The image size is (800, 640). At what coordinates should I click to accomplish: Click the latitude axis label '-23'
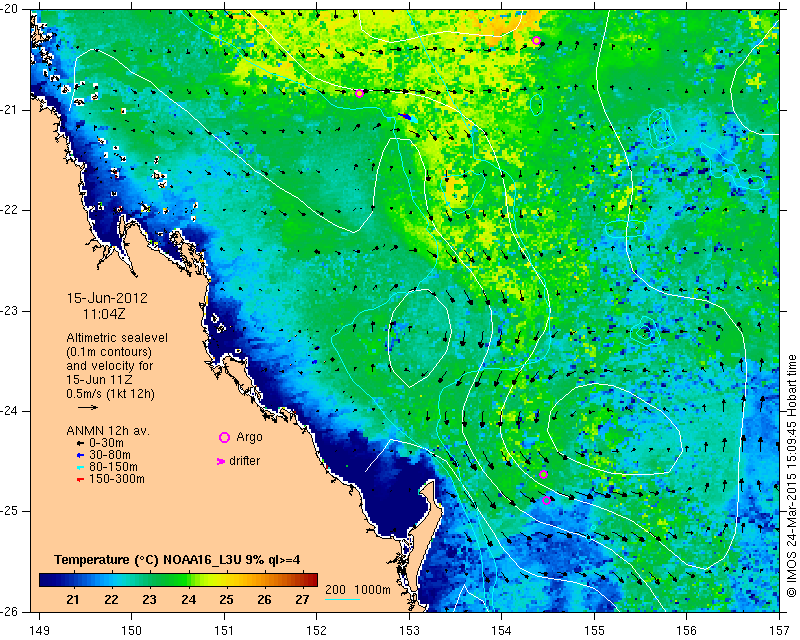[x=8, y=311]
